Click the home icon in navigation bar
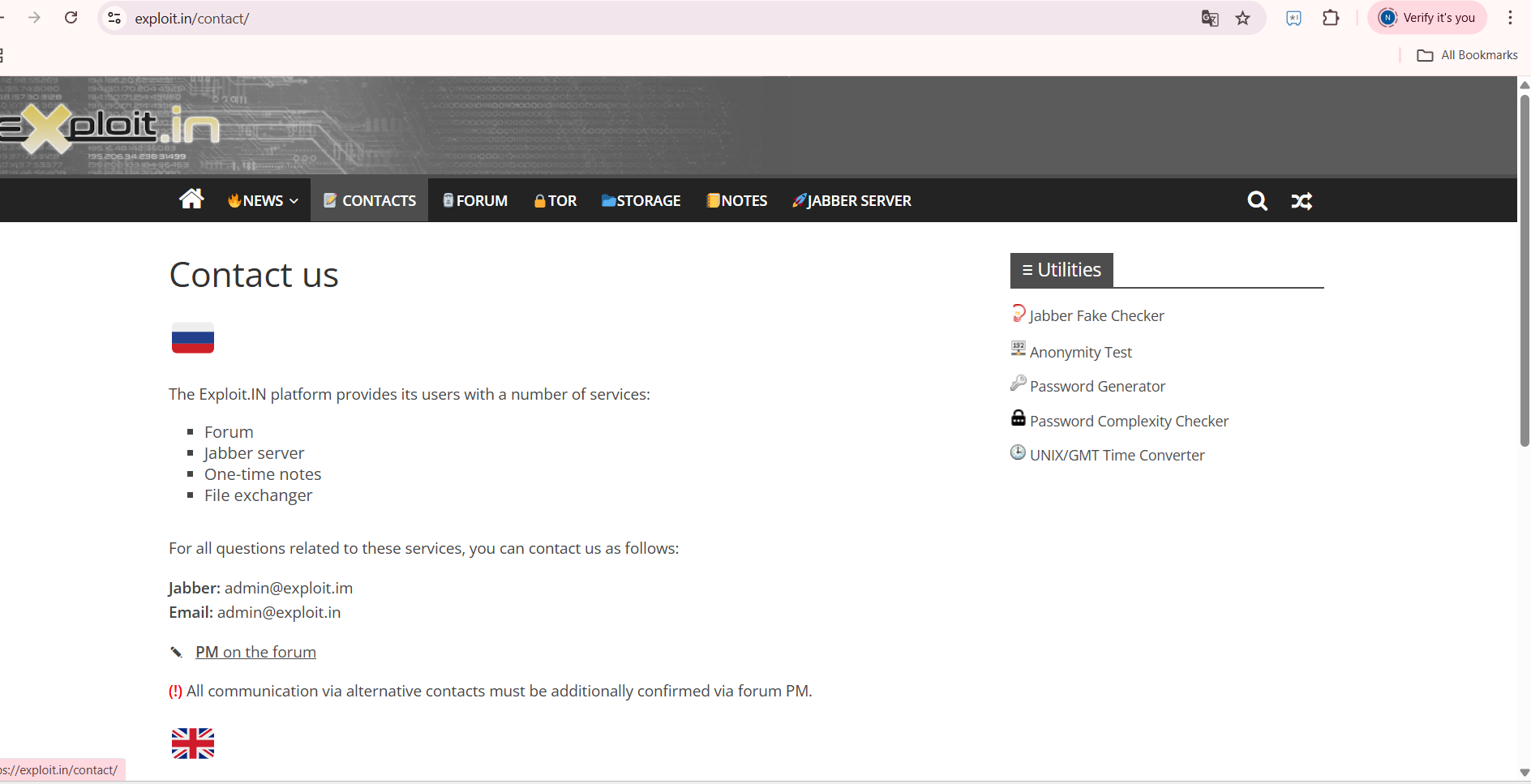The height and width of the screenshot is (784, 1531). [191, 199]
